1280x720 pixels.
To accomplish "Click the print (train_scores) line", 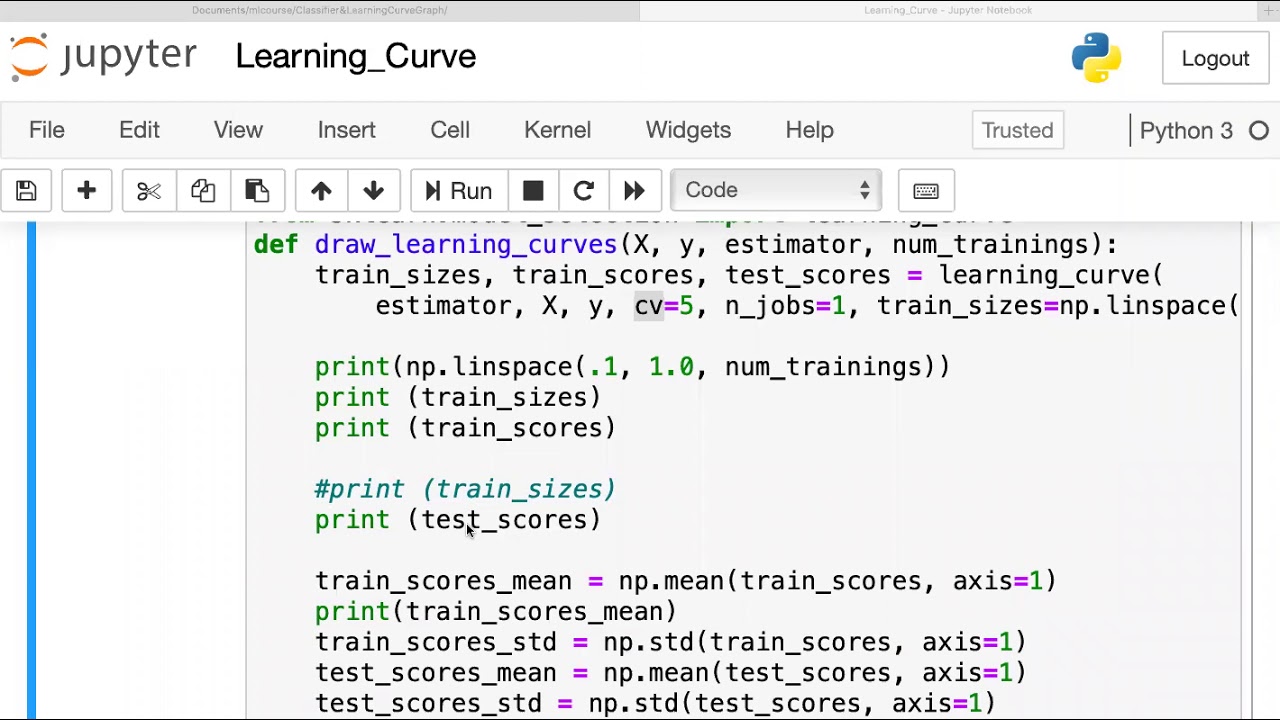I will click(x=465, y=428).
